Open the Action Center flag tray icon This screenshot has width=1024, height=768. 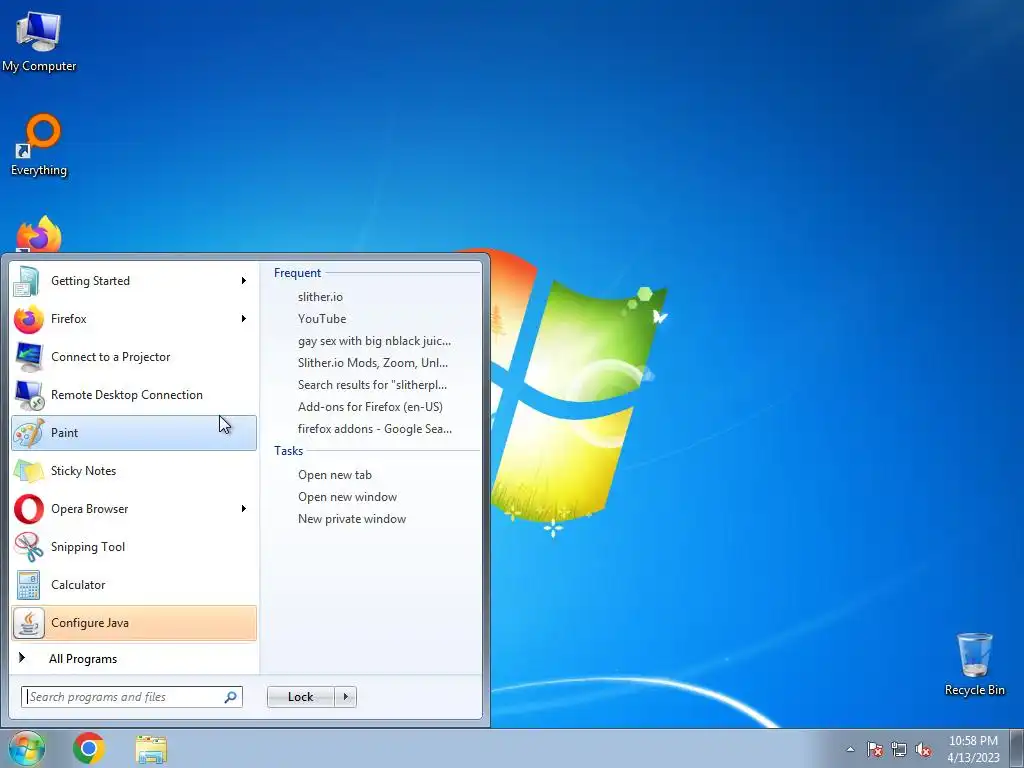point(875,749)
